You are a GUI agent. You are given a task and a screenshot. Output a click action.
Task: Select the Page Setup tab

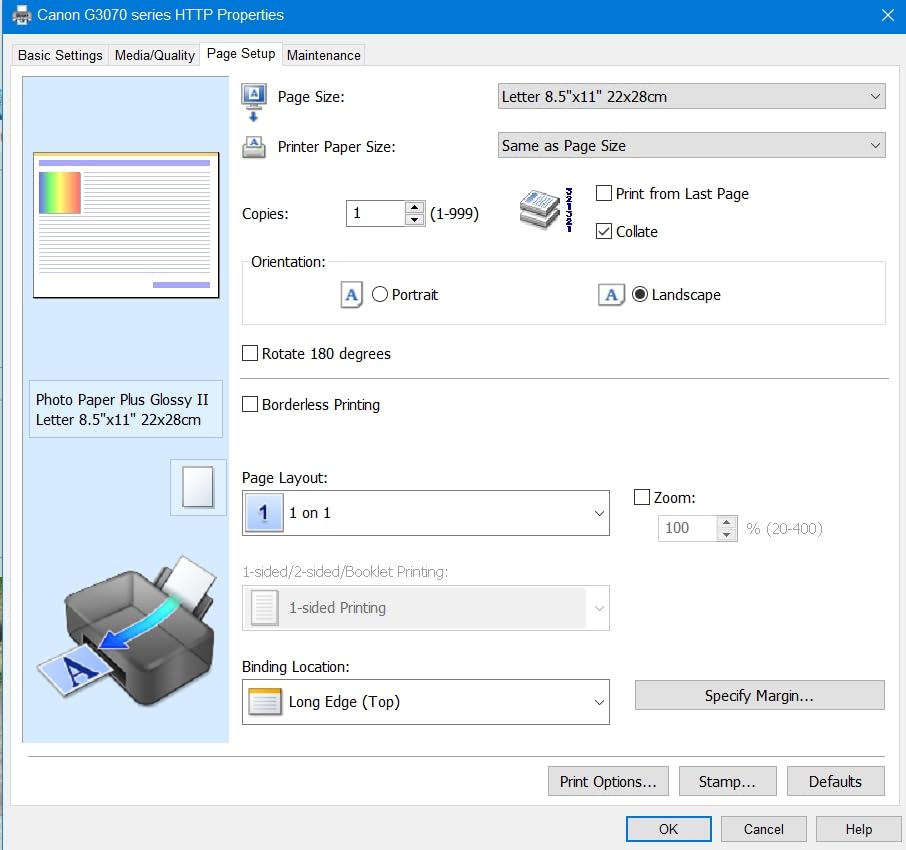coord(241,54)
